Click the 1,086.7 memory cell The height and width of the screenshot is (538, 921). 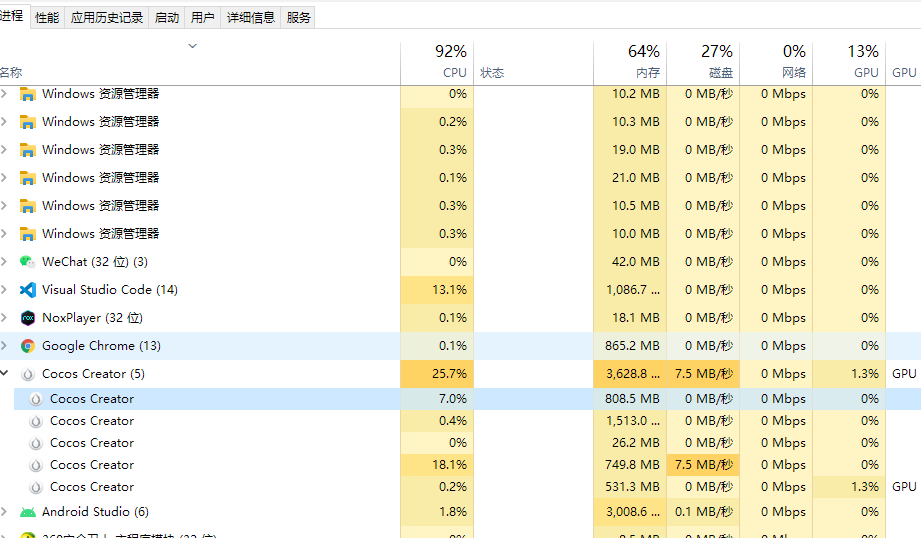[x=630, y=290]
